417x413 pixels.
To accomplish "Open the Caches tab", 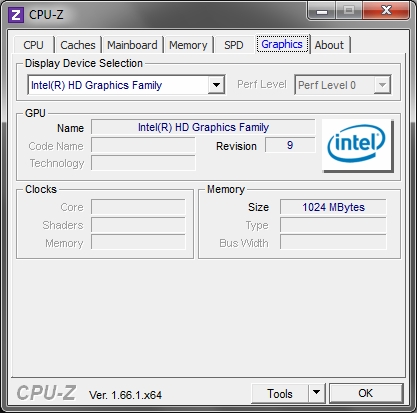I will (78, 45).
